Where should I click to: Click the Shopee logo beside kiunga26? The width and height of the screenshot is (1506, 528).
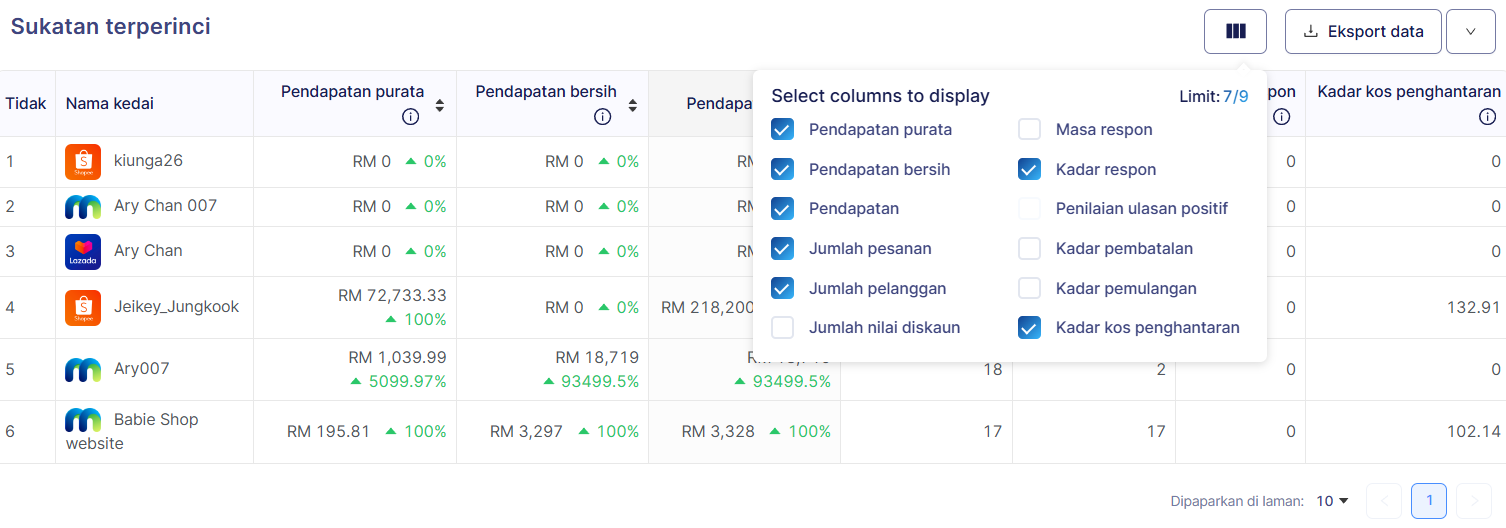tap(83, 162)
